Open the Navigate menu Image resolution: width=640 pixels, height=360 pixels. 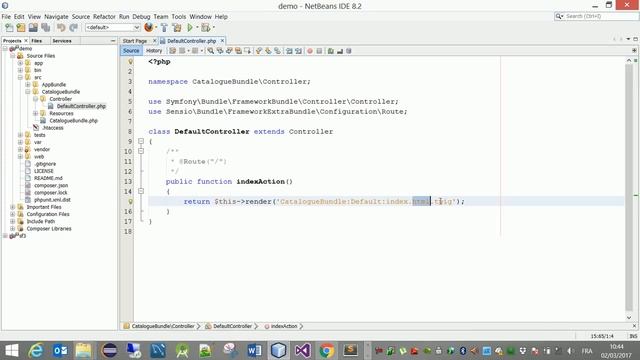point(56,17)
